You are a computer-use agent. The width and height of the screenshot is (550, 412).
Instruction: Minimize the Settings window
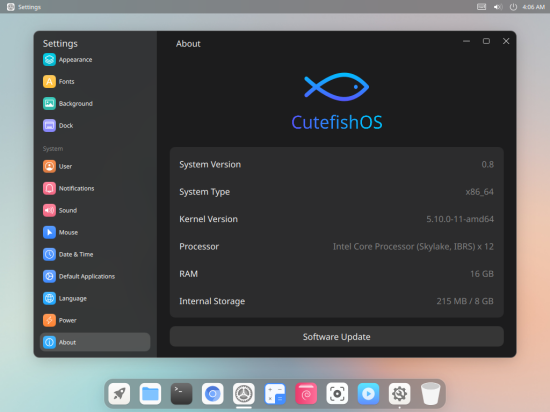[466, 41]
